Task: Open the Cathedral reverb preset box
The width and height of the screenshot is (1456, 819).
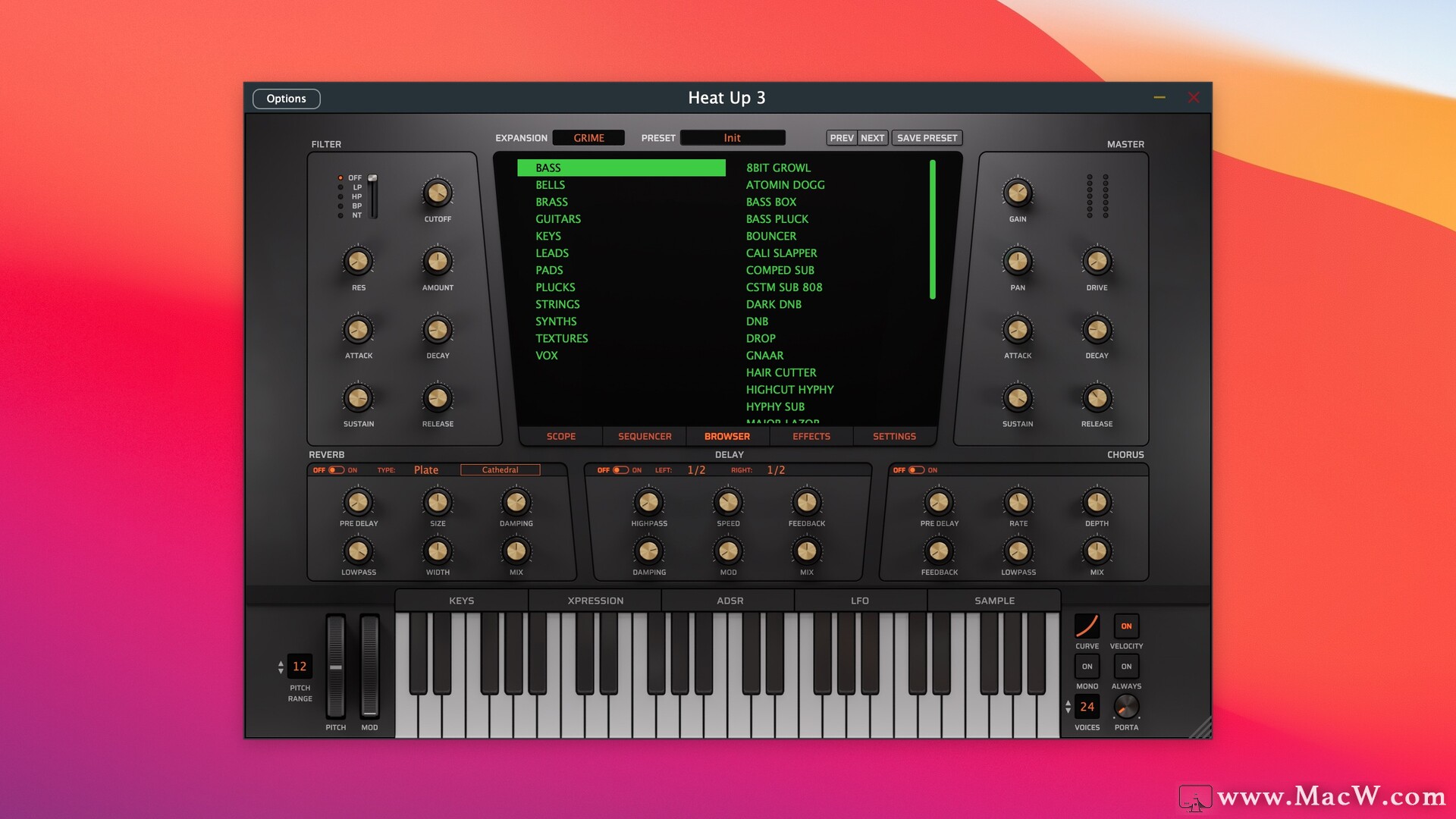Action: [x=500, y=470]
